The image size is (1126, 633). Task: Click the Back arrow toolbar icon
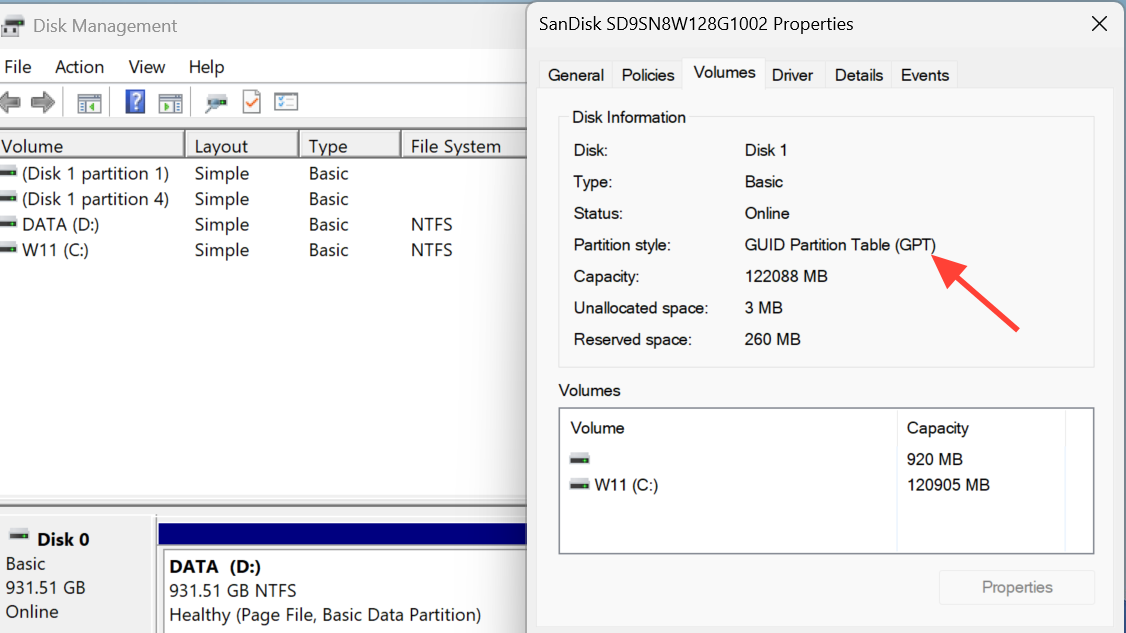pyautogui.click(x=10, y=102)
